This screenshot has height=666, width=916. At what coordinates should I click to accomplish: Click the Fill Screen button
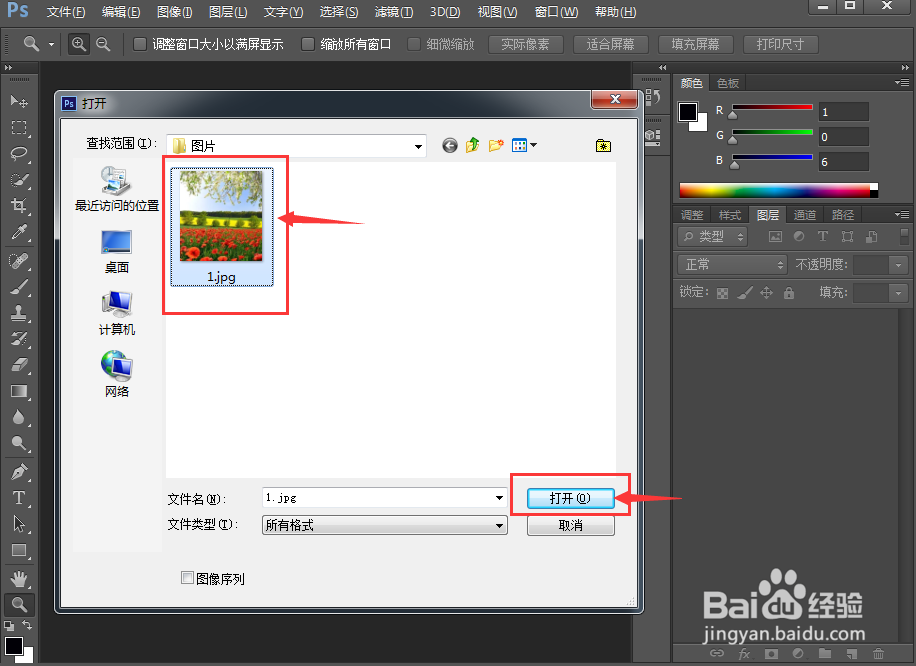tap(695, 44)
